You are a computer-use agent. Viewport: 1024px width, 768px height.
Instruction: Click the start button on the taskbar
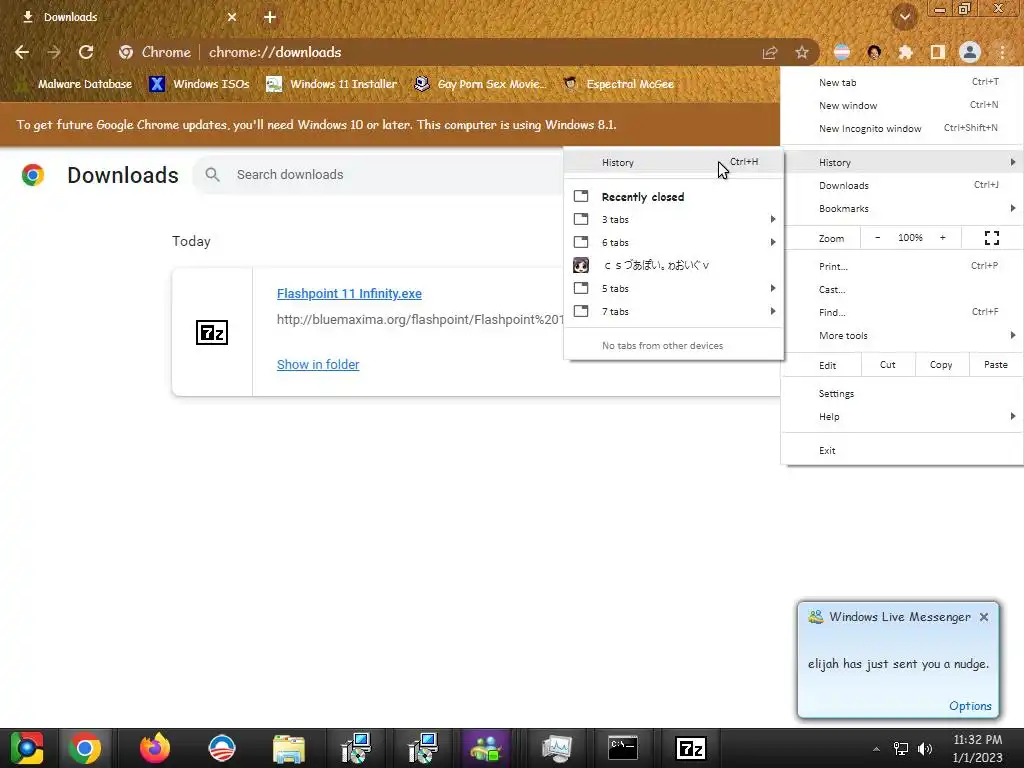click(x=26, y=748)
